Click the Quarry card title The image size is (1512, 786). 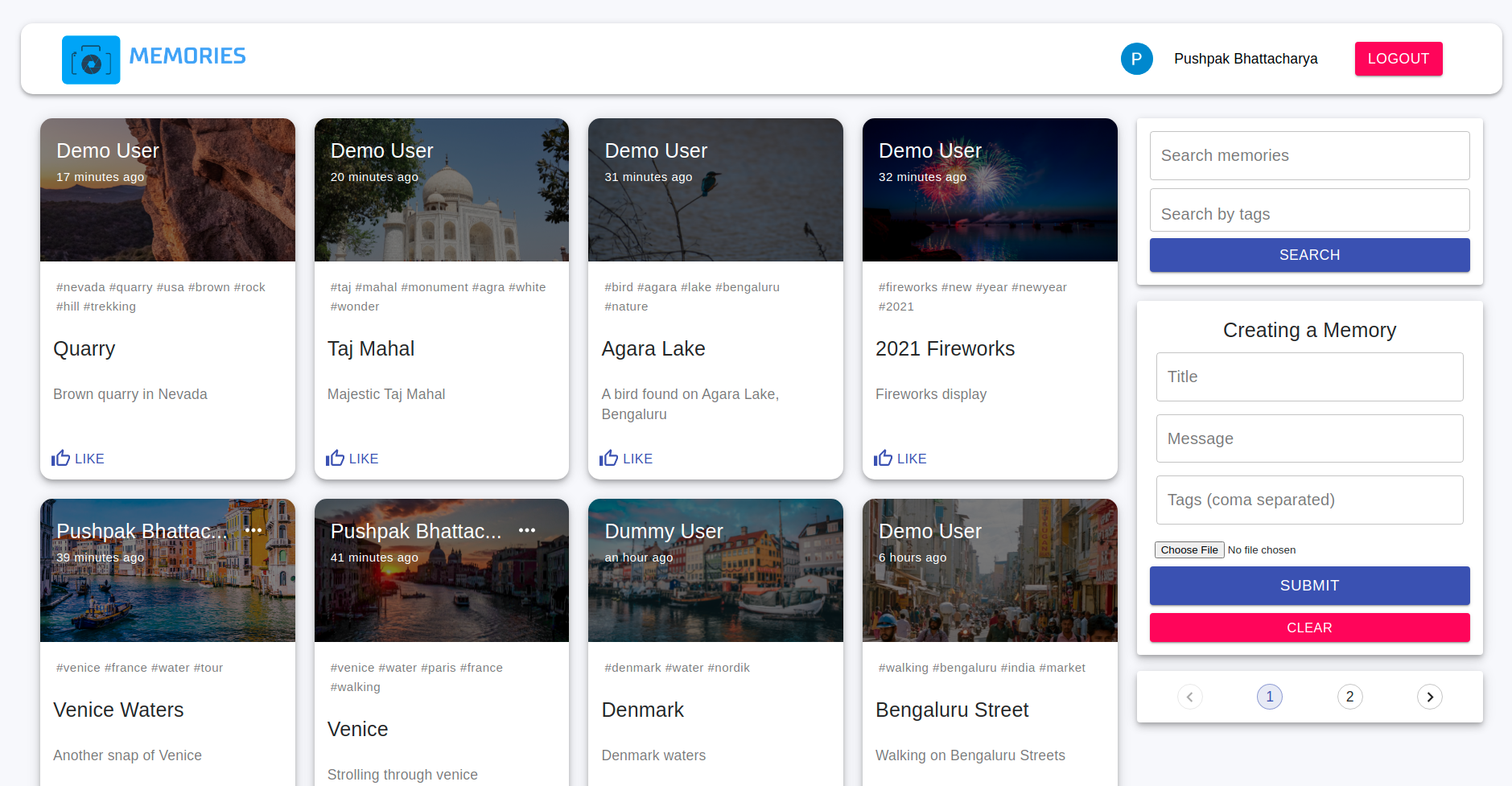tap(84, 349)
